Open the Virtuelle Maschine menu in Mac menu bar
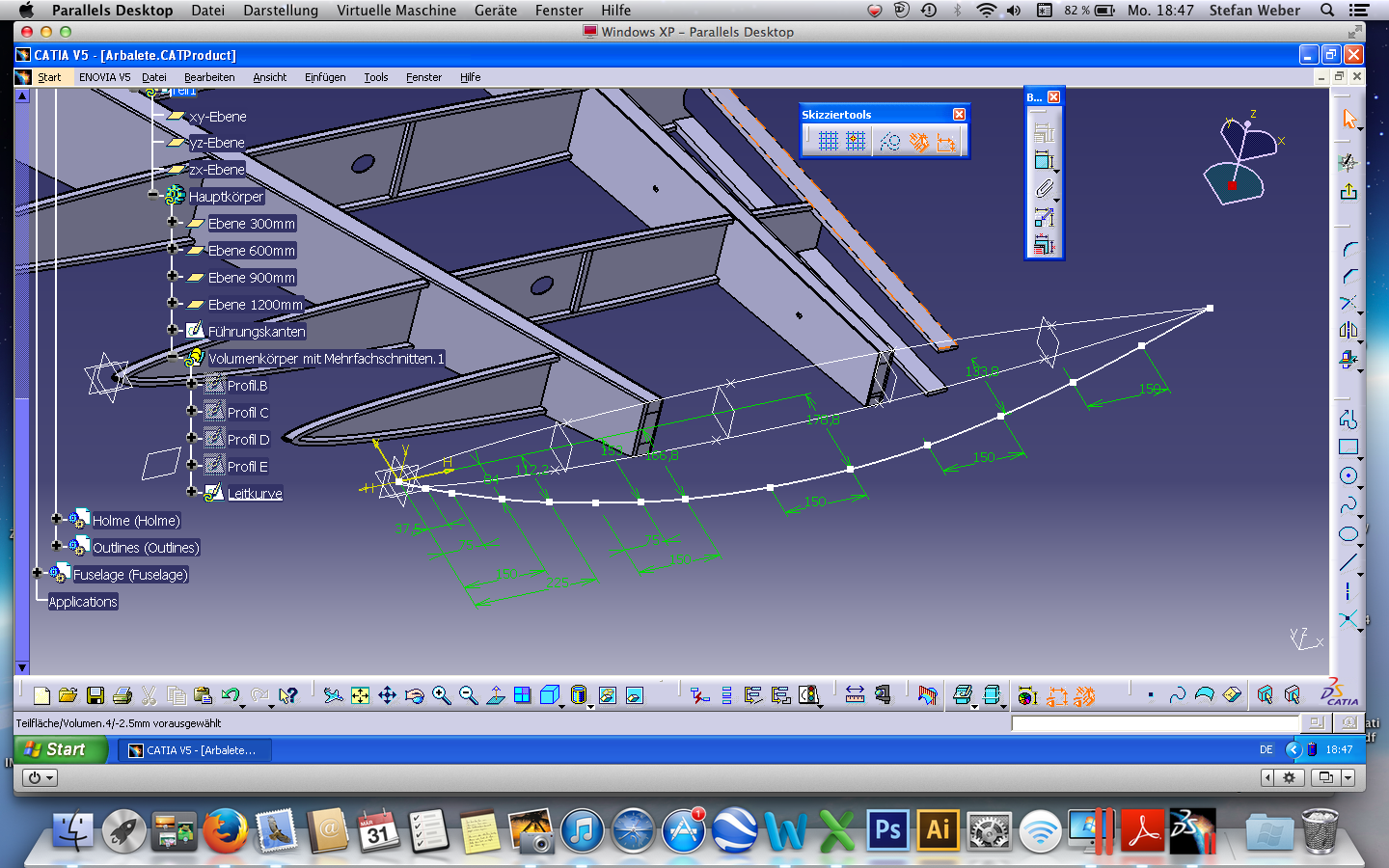Image resolution: width=1389 pixels, height=868 pixels. pyautogui.click(x=396, y=11)
